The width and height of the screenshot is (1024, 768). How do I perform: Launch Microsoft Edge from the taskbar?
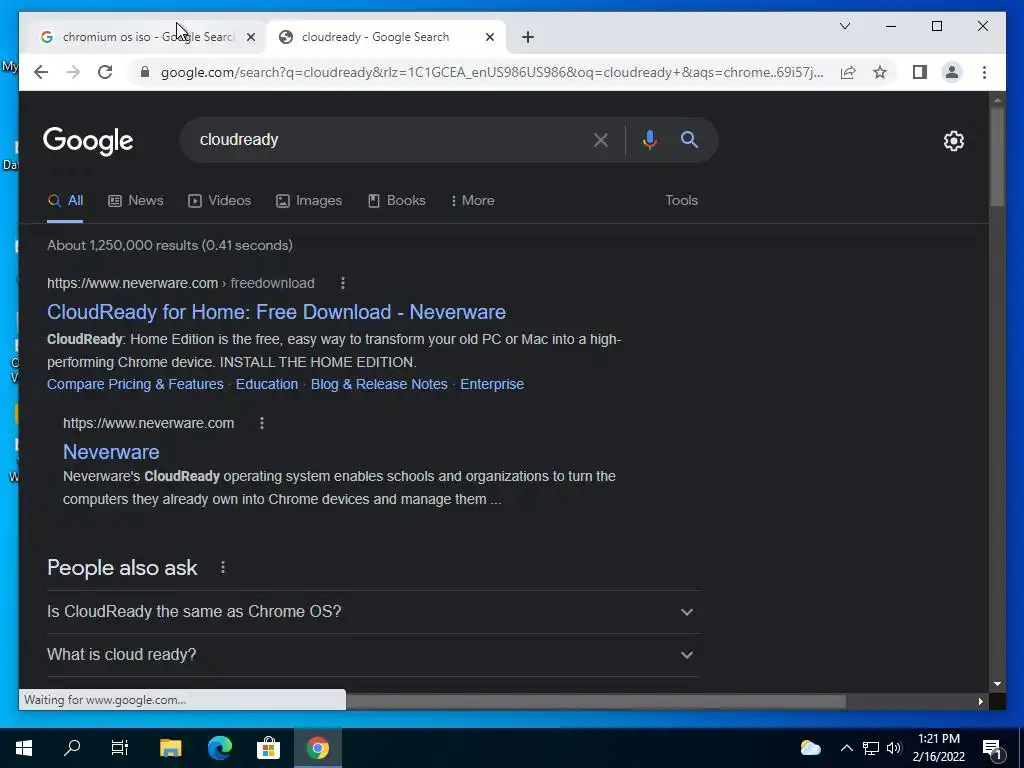click(219, 748)
